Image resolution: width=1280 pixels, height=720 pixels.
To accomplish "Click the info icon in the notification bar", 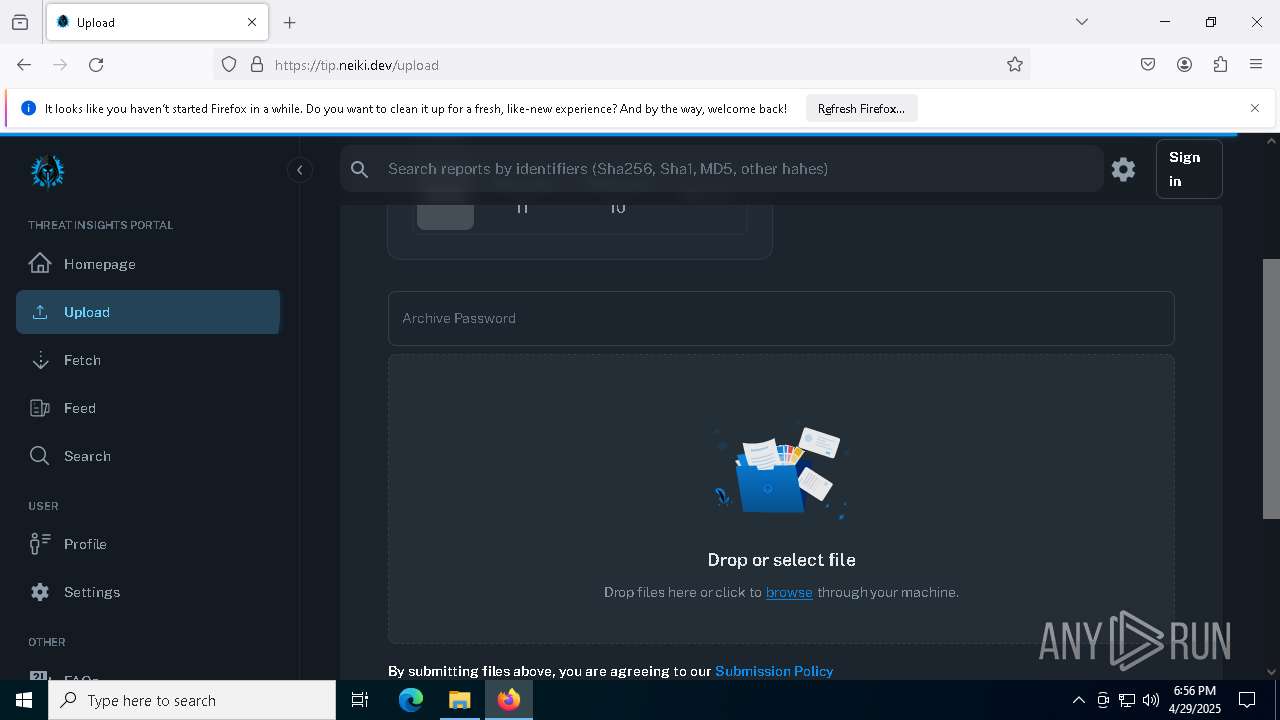I will pyautogui.click(x=29, y=108).
